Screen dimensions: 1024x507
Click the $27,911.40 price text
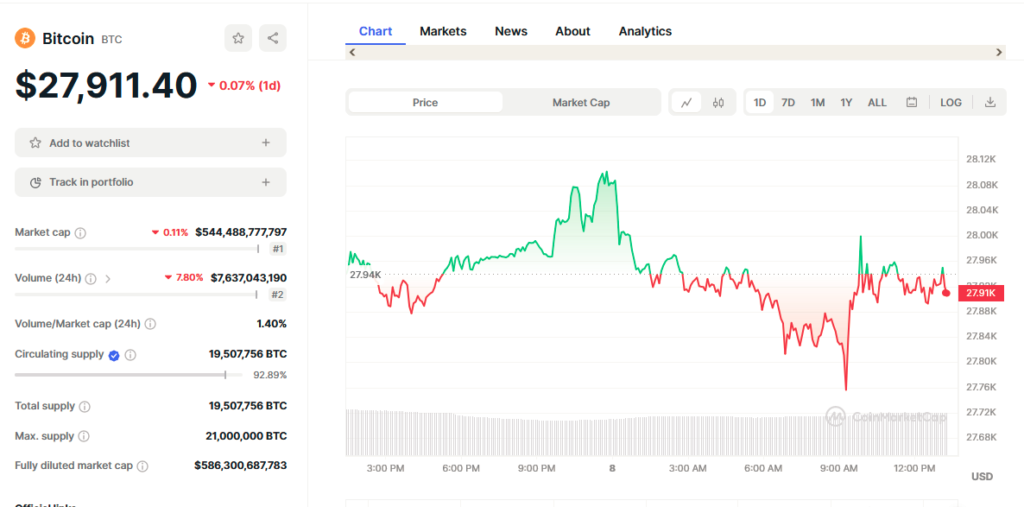coord(106,86)
